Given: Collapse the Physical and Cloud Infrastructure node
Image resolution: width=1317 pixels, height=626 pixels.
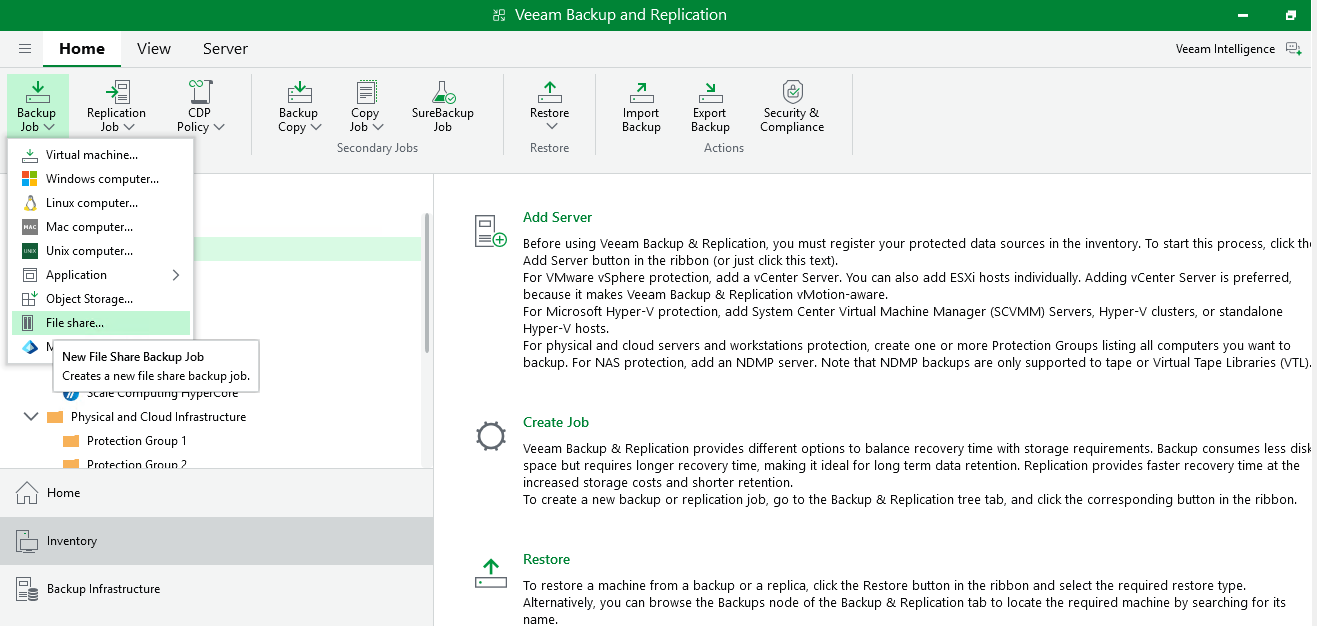Looking at the screenshot, I should tap(30, 416).
